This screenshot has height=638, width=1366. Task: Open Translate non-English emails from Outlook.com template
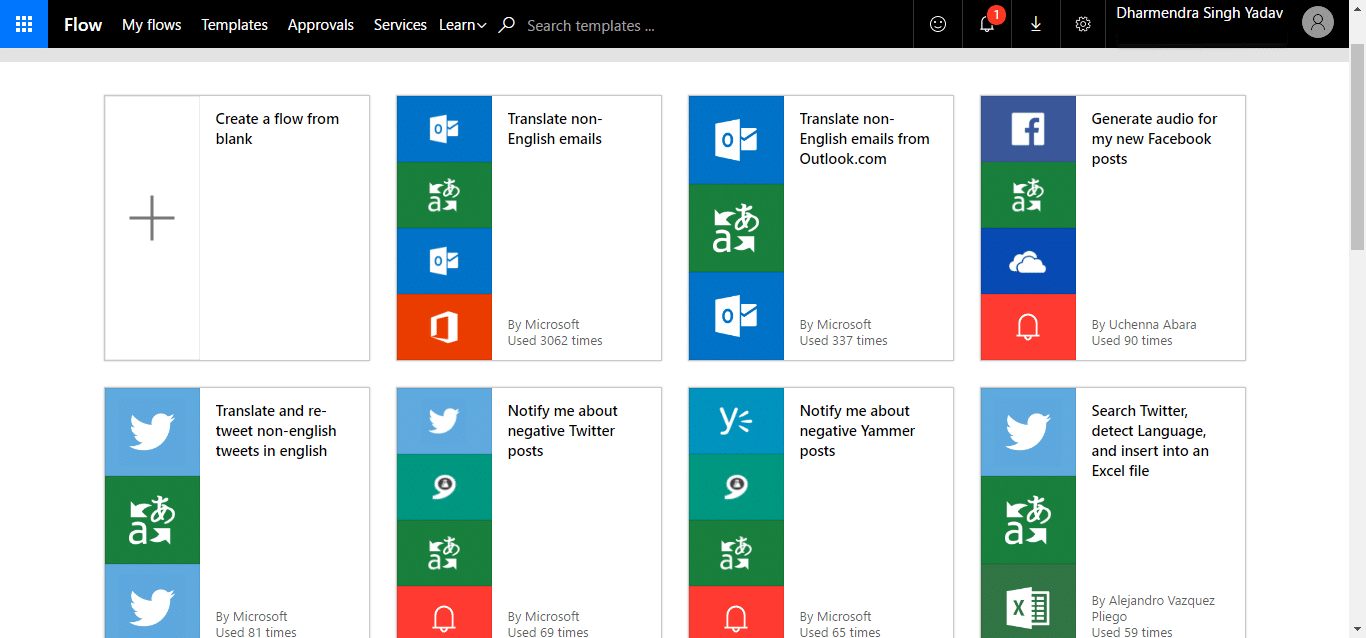point(821,228)
